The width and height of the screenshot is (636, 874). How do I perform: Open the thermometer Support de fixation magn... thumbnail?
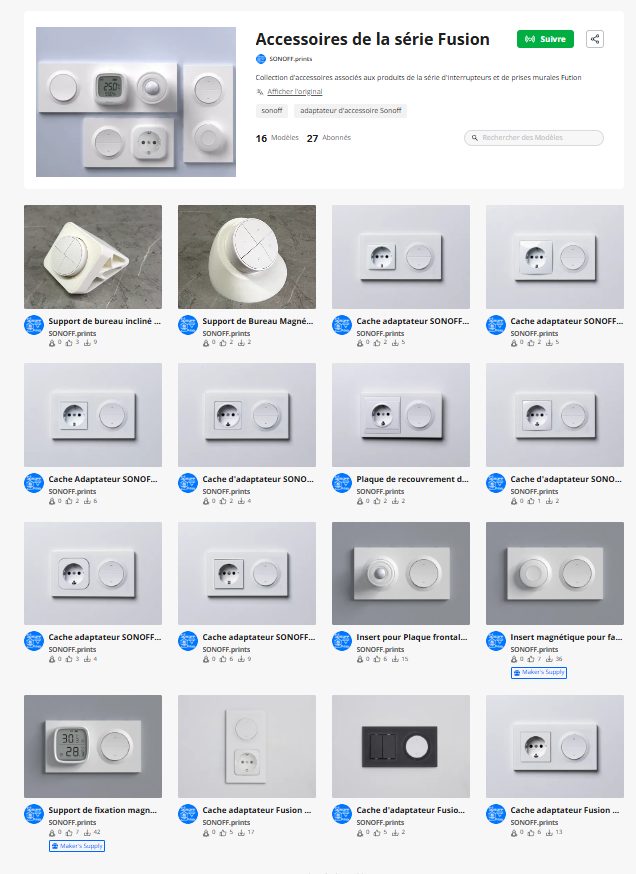click(93, 746)
